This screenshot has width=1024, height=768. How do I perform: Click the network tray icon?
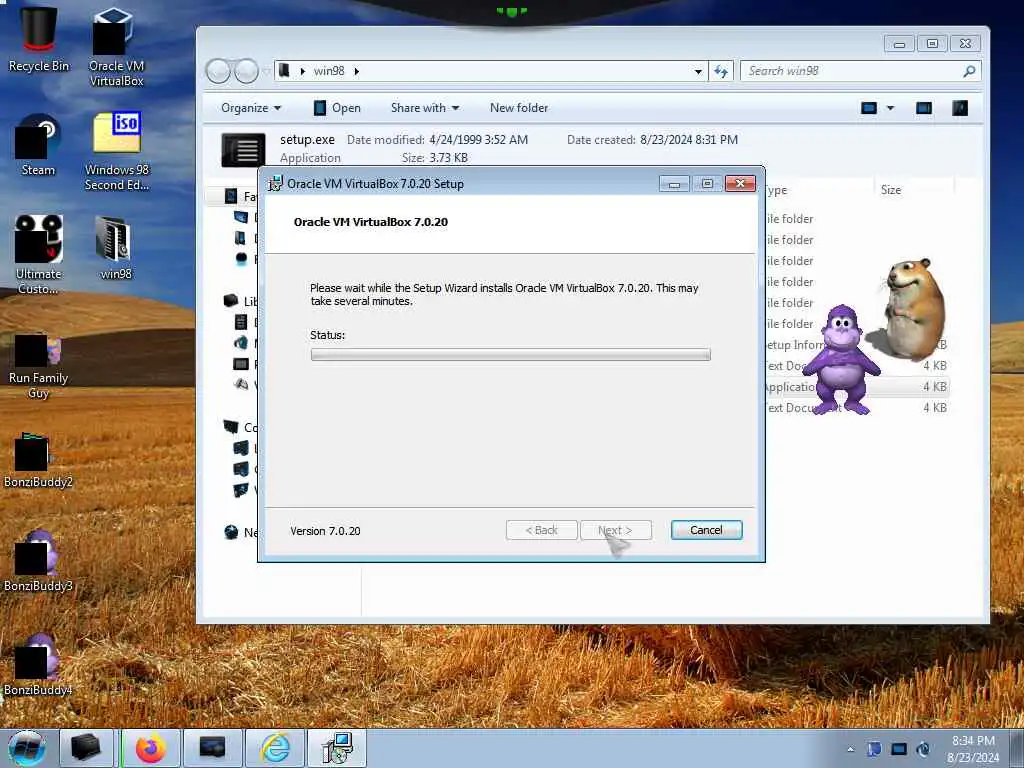click(x=899, y=749)
